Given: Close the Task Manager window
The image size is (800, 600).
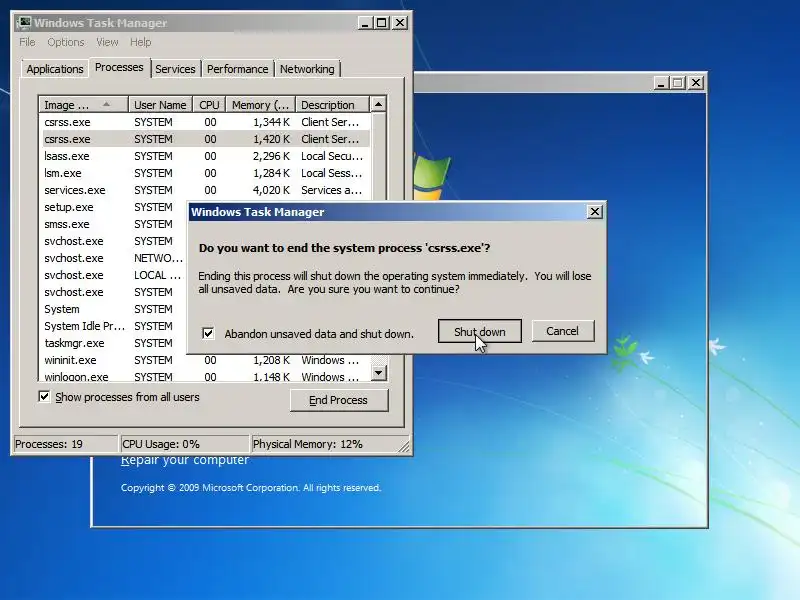Looking at the screenshot, I should click(400, 22).
